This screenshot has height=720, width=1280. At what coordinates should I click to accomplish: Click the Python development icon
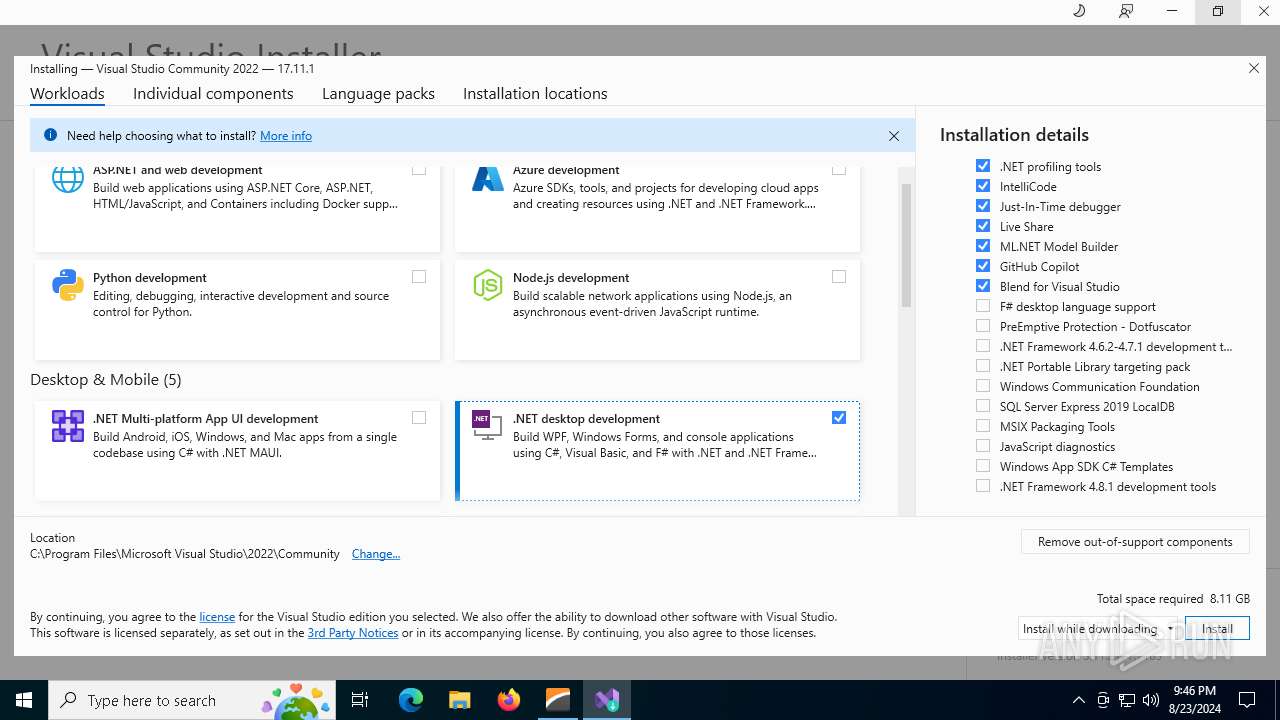pos(68,285)
